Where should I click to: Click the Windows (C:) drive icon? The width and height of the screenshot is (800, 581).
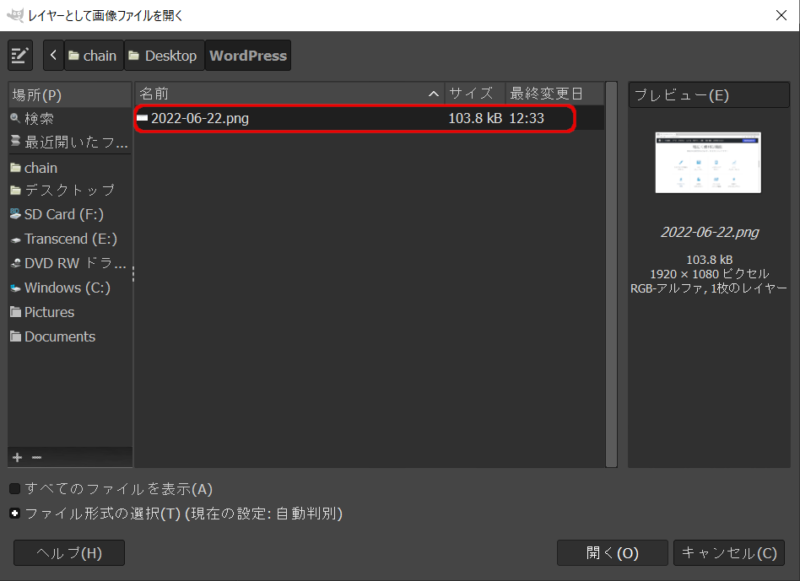point(15,288)
